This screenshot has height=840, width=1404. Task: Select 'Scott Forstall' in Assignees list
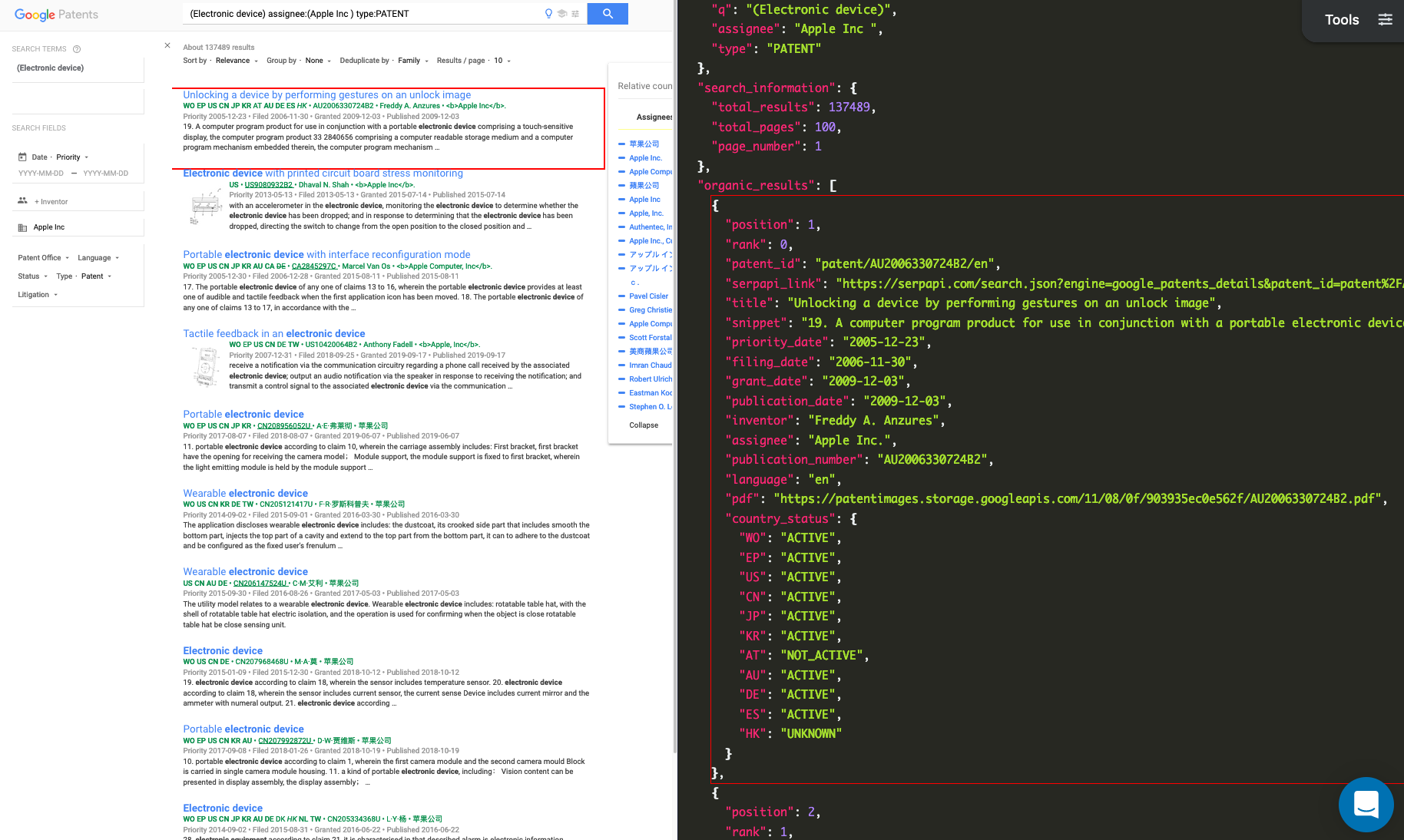click(x=650, y=338)
